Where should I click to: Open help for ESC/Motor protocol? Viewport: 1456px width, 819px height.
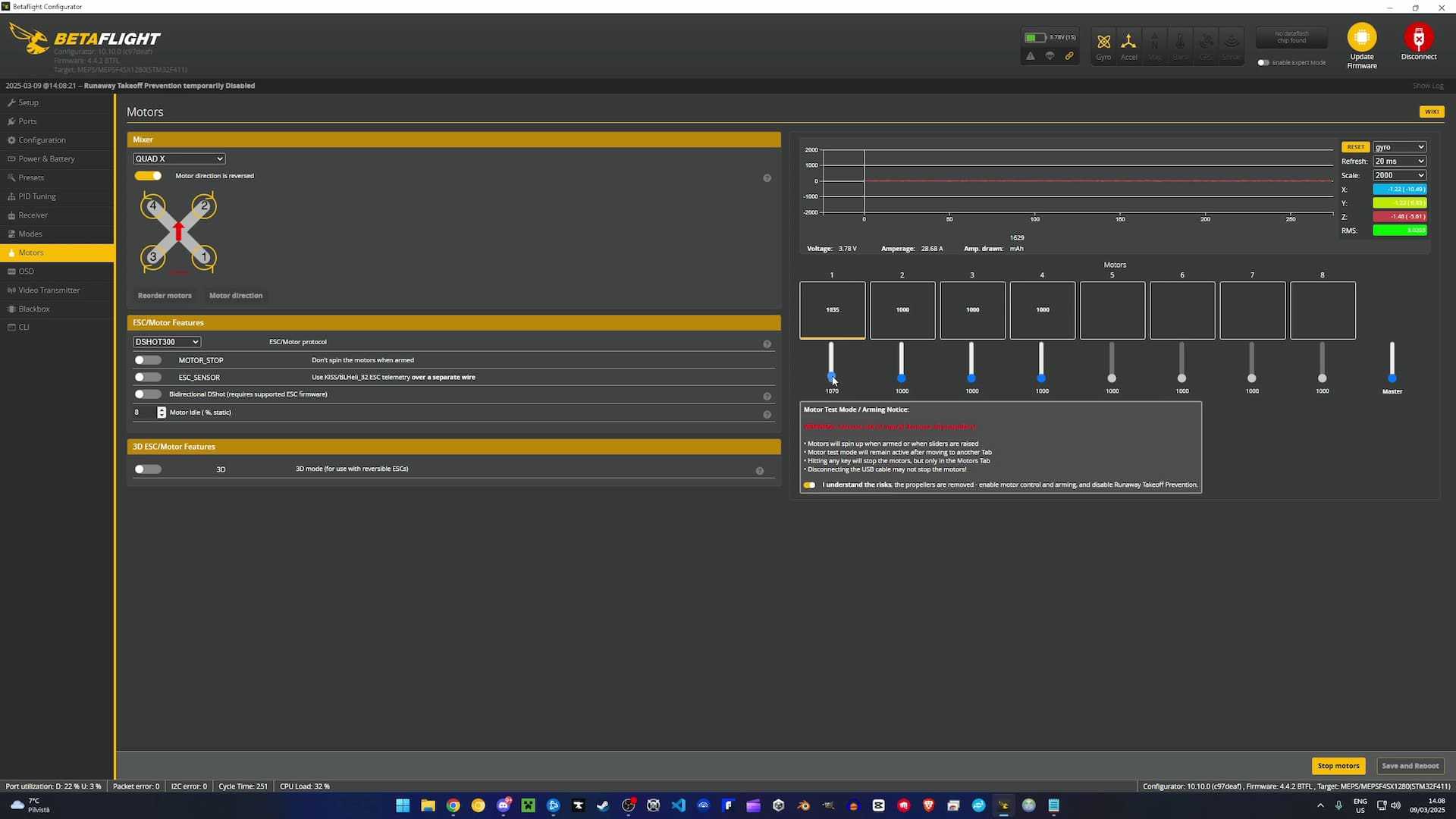767,344
